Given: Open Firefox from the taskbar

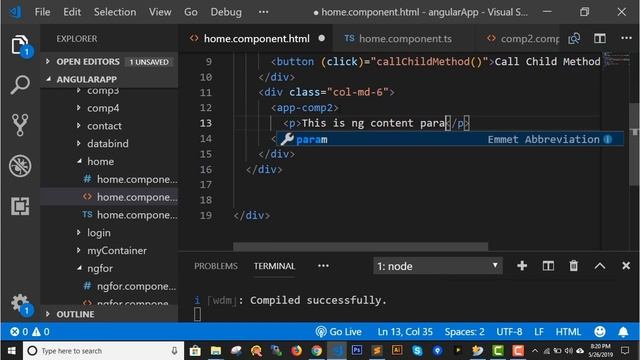Looking at the screenshot, I should click(296, 351).
